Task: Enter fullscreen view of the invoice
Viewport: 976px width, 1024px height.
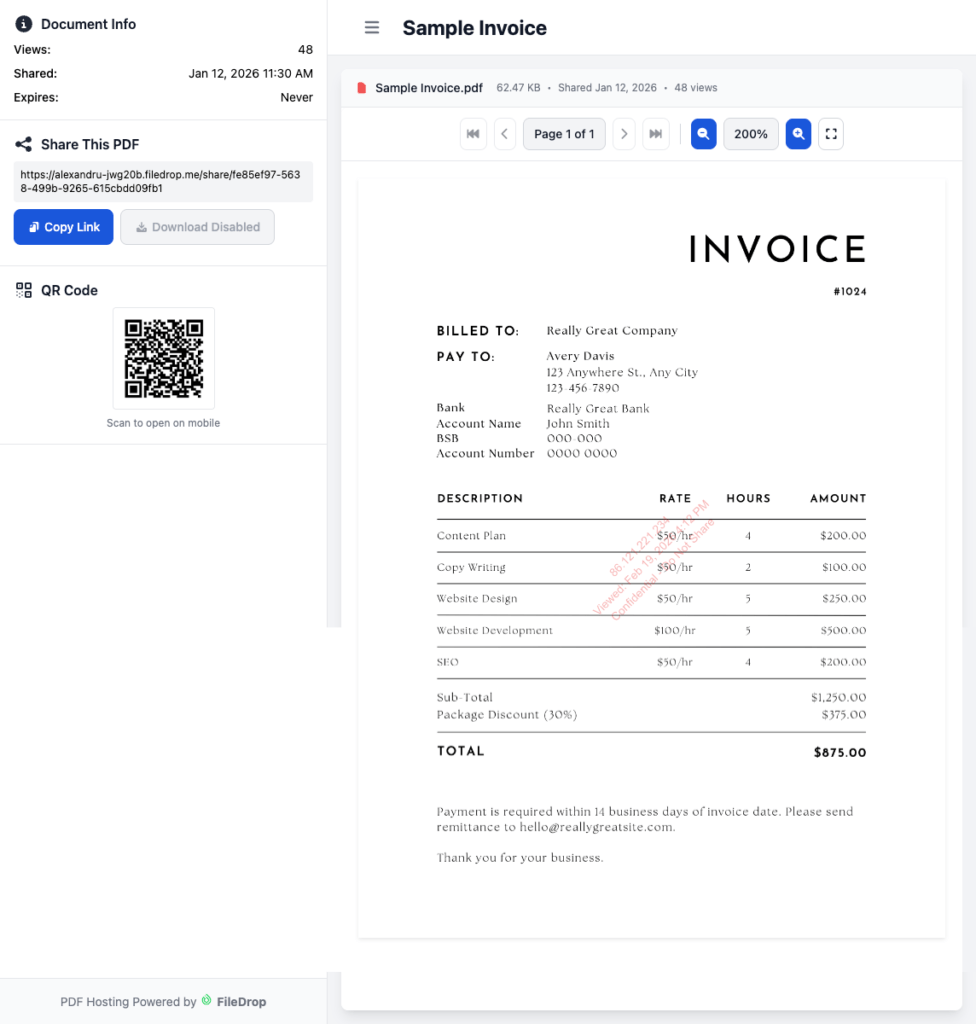Action: (831, 133)
